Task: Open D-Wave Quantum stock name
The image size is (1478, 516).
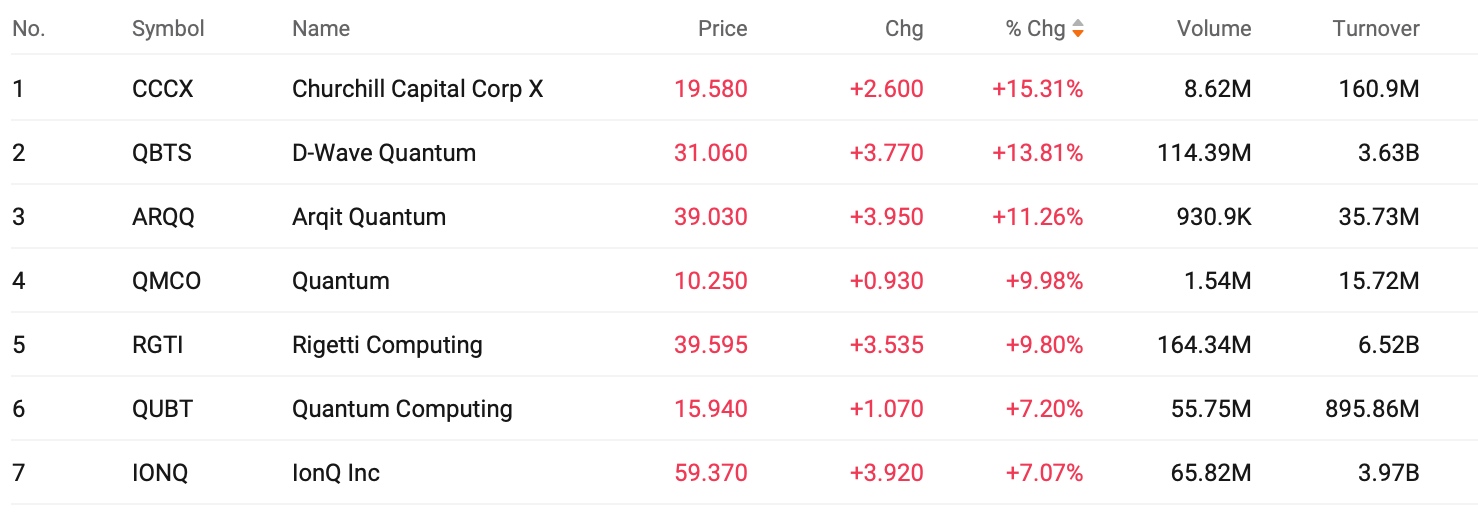Action: coord(384,153)
